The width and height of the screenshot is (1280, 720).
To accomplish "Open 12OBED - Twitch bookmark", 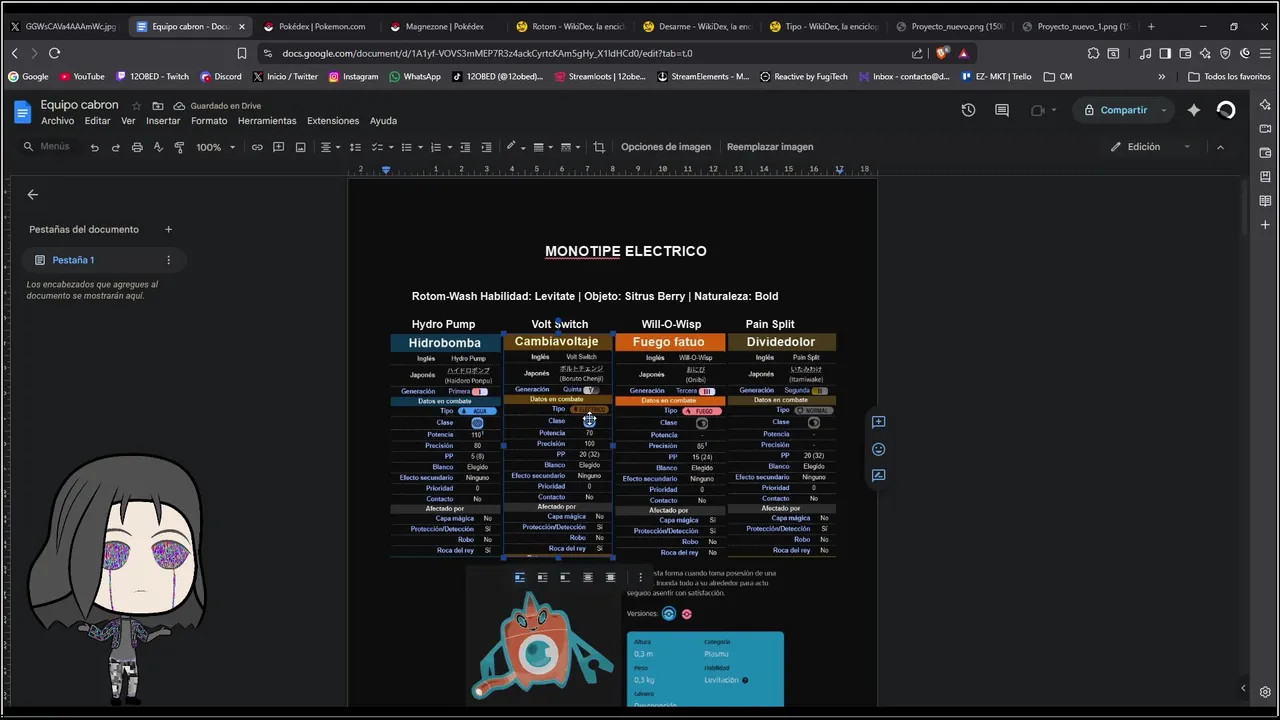I will tap(152, 76).
